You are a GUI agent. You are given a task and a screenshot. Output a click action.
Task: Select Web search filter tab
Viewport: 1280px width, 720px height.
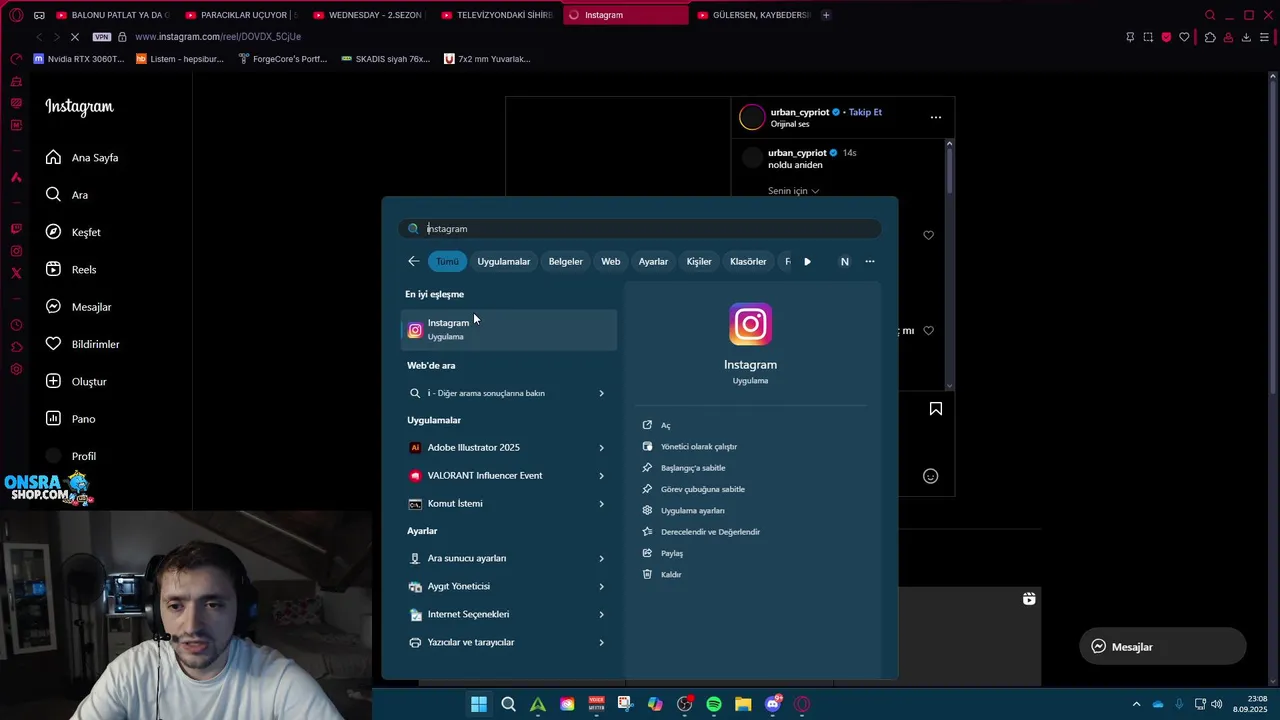610,261
